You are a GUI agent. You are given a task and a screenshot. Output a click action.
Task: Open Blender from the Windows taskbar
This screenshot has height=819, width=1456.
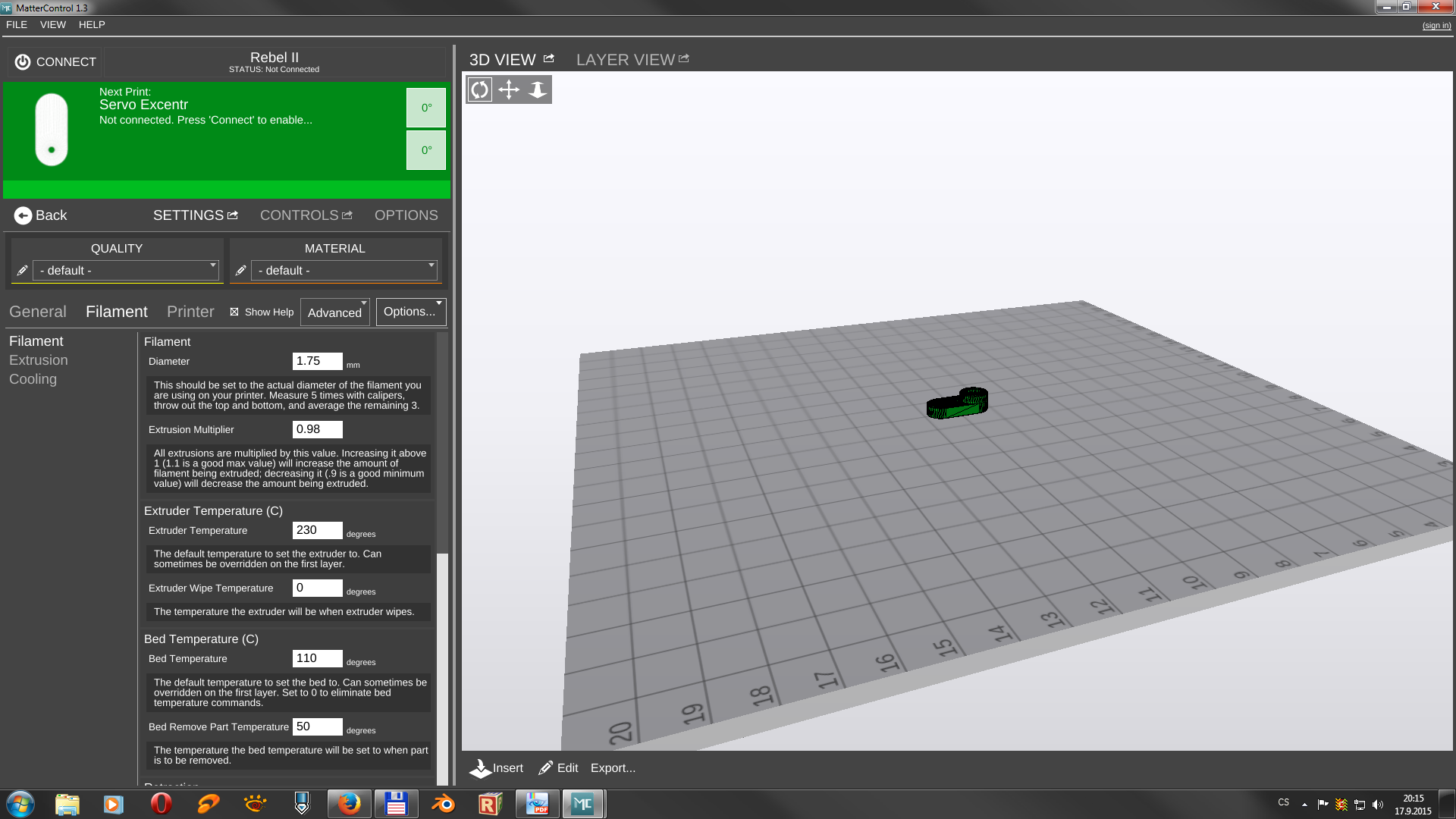pyautogui.click(x=443, y=804)
